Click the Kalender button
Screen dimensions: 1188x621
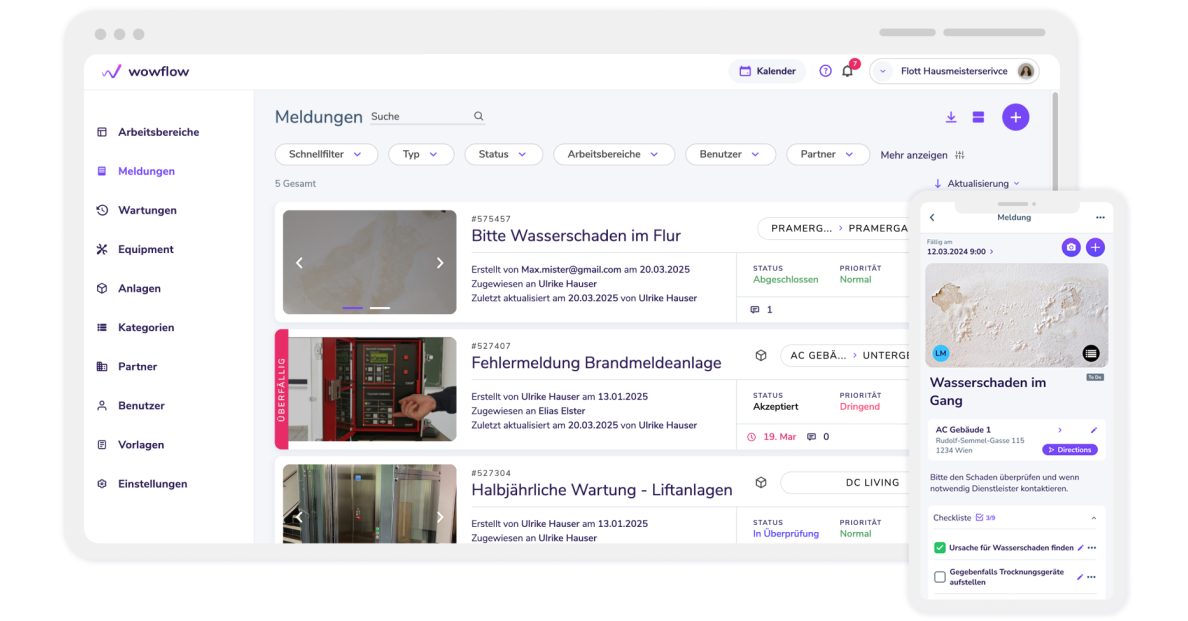click(x=767, y=71)
